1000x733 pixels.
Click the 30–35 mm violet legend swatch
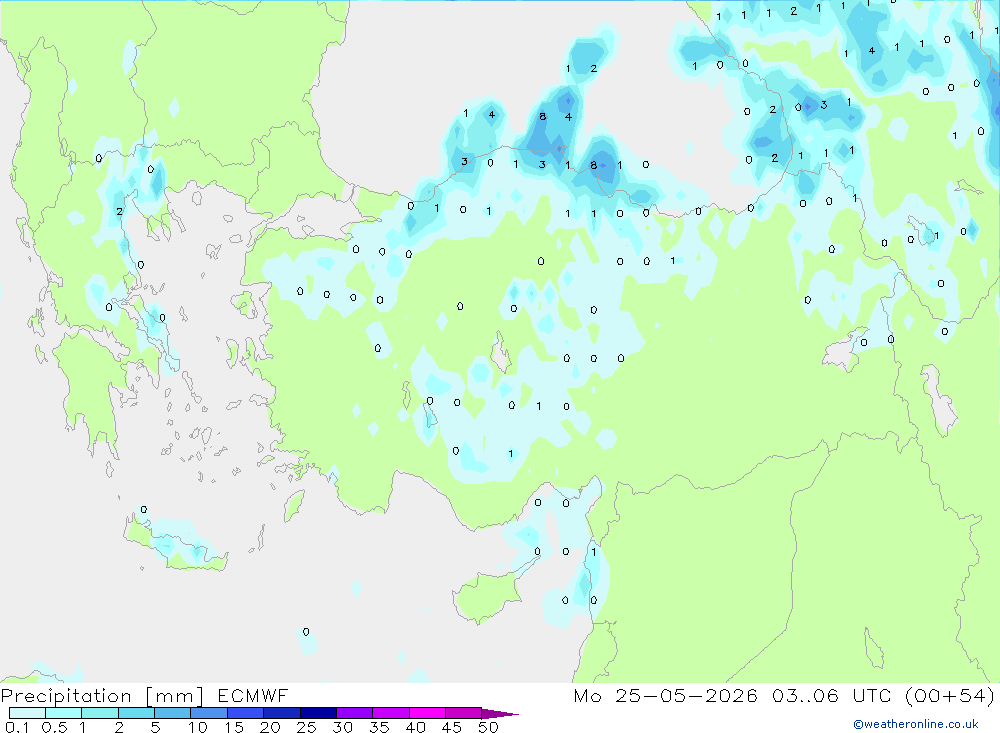click(355, 713)
